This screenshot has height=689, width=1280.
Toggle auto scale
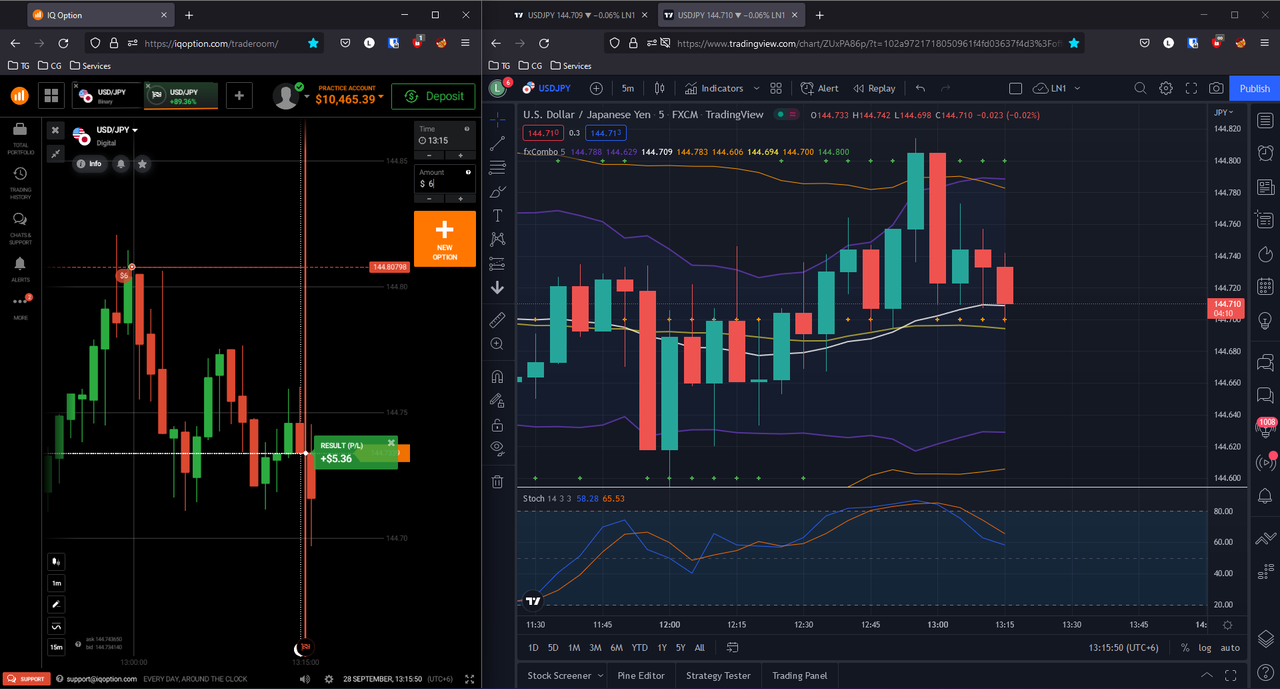tap(1230, 647)
